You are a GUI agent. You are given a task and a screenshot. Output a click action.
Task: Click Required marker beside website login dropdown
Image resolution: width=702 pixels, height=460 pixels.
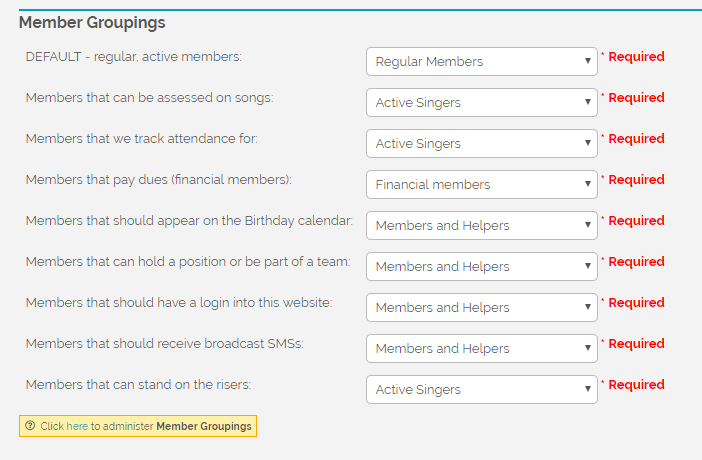[635, 303]
